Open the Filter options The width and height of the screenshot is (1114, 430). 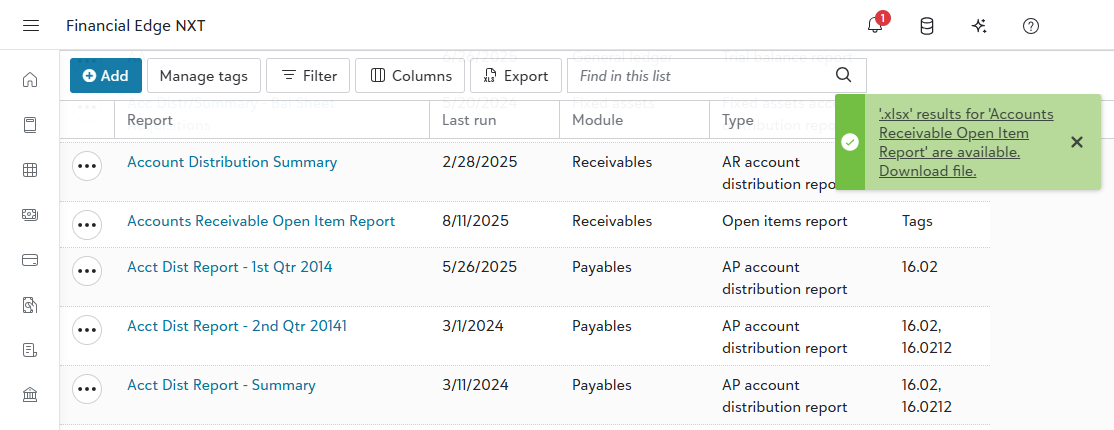(x=308, y=76)
